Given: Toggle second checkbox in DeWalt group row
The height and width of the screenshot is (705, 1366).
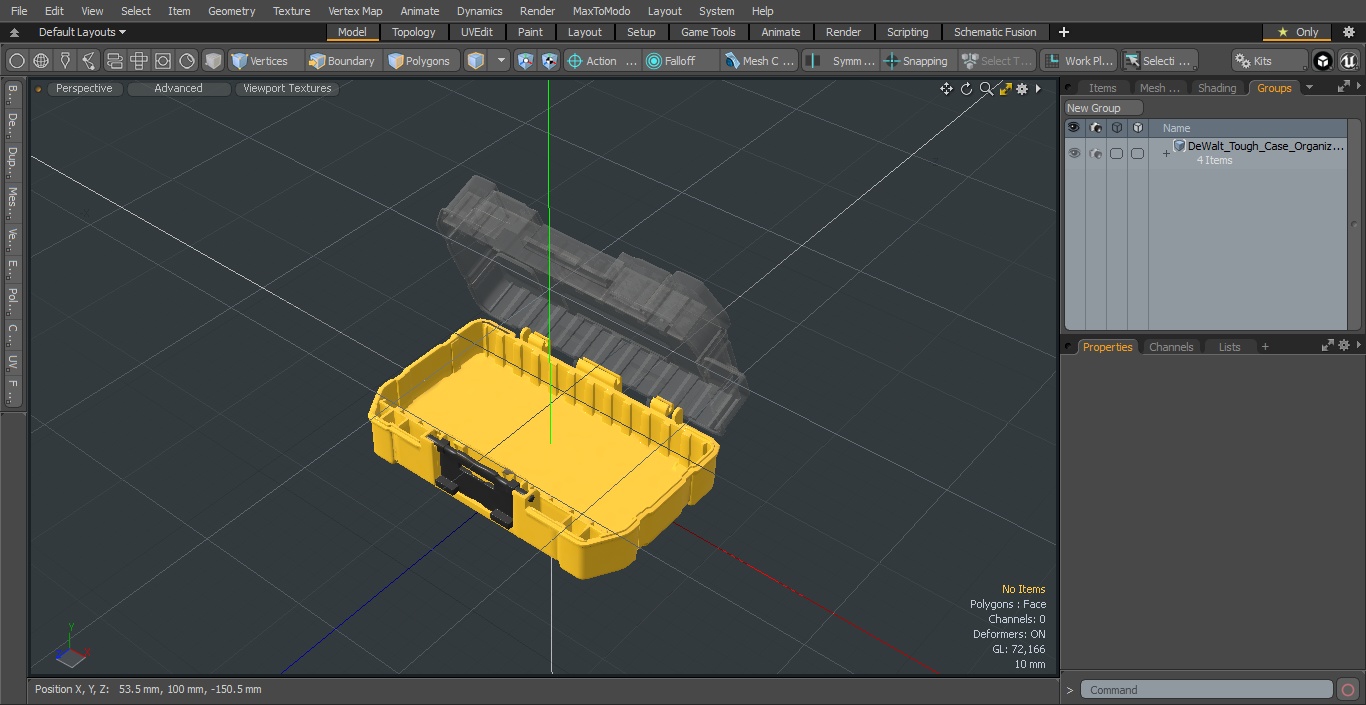Looking at the screenshot, I should tap(1137, 153).
